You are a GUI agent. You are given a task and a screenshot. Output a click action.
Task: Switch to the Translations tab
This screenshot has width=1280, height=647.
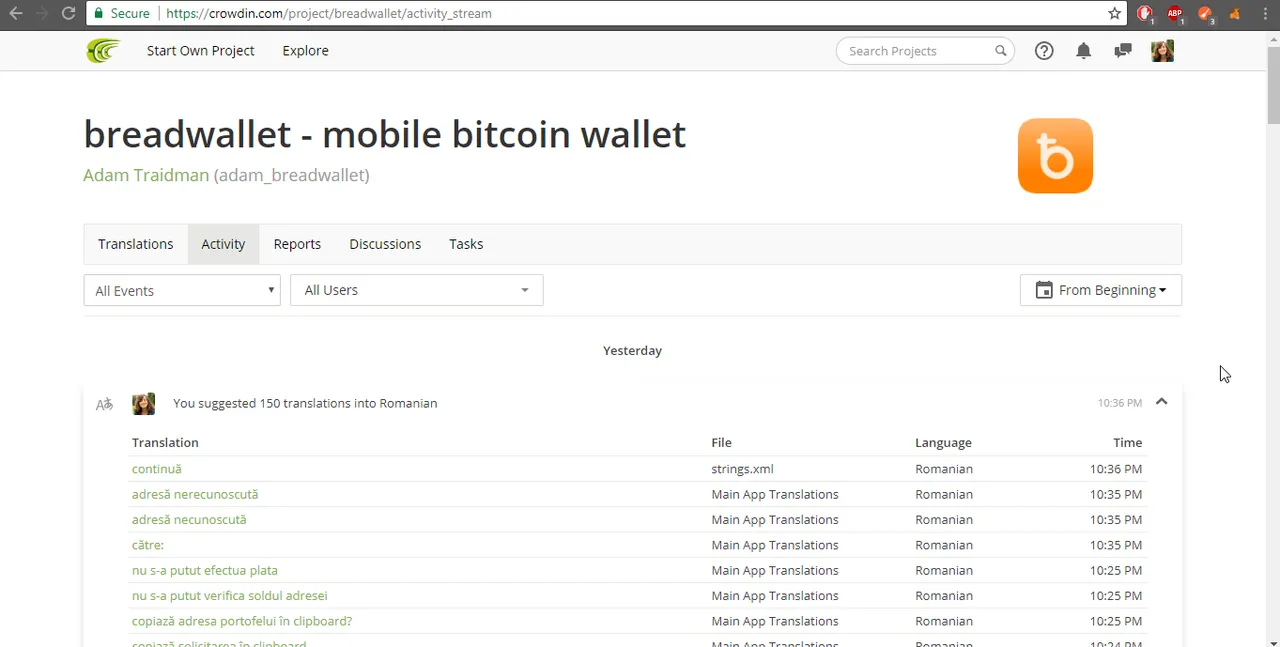point(135,244)
